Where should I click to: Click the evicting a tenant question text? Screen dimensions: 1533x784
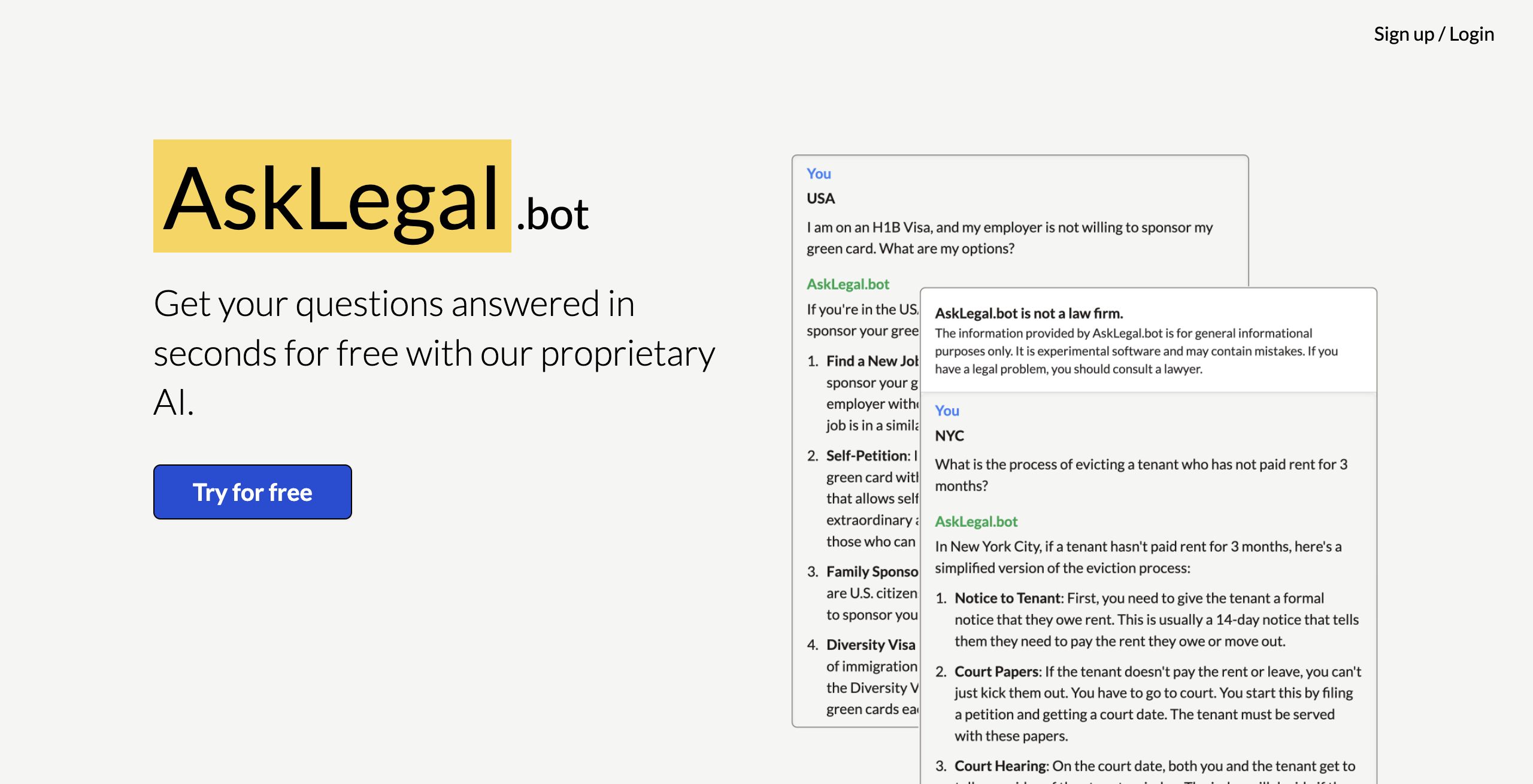pos(1141,475)
